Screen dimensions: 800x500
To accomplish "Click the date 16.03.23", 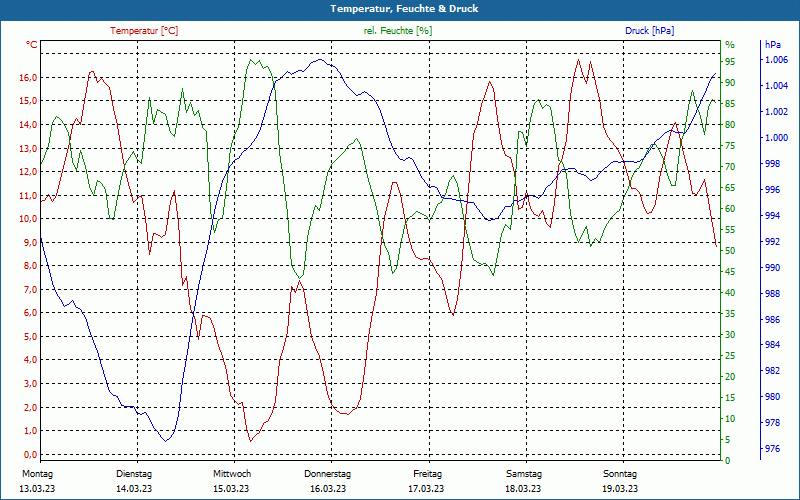I will tap(328, 489).
